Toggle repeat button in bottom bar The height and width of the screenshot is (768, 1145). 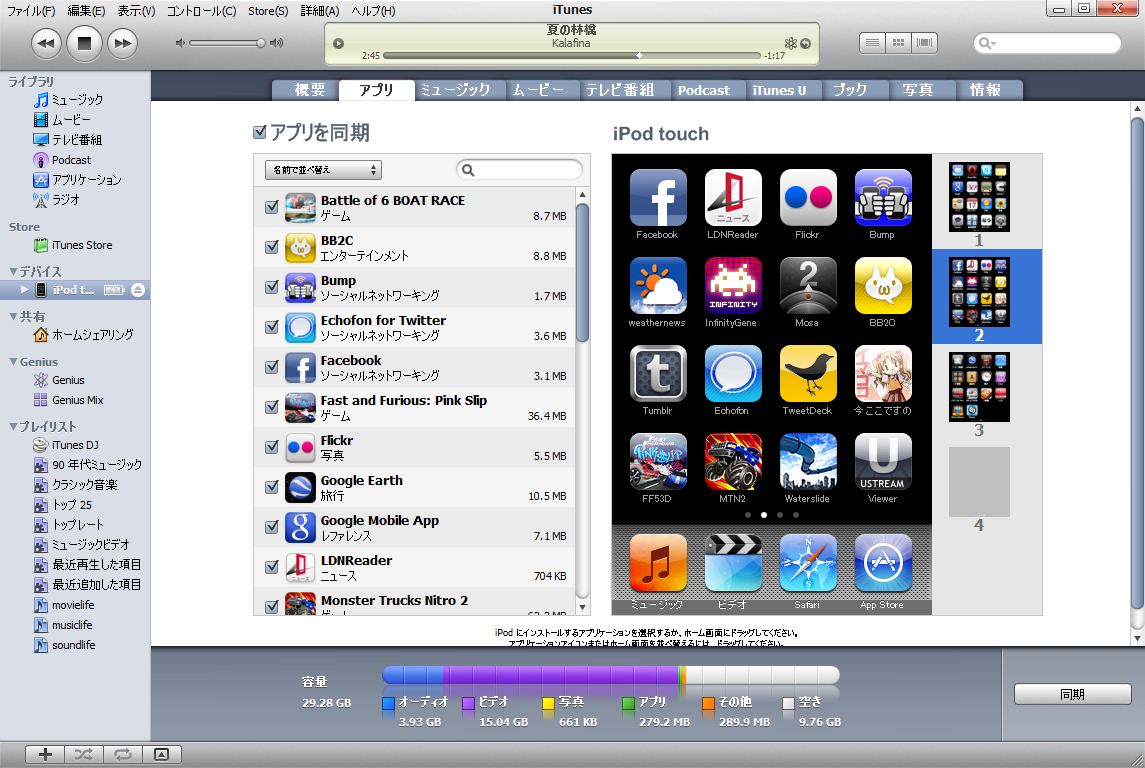click(x=123, y=754)
